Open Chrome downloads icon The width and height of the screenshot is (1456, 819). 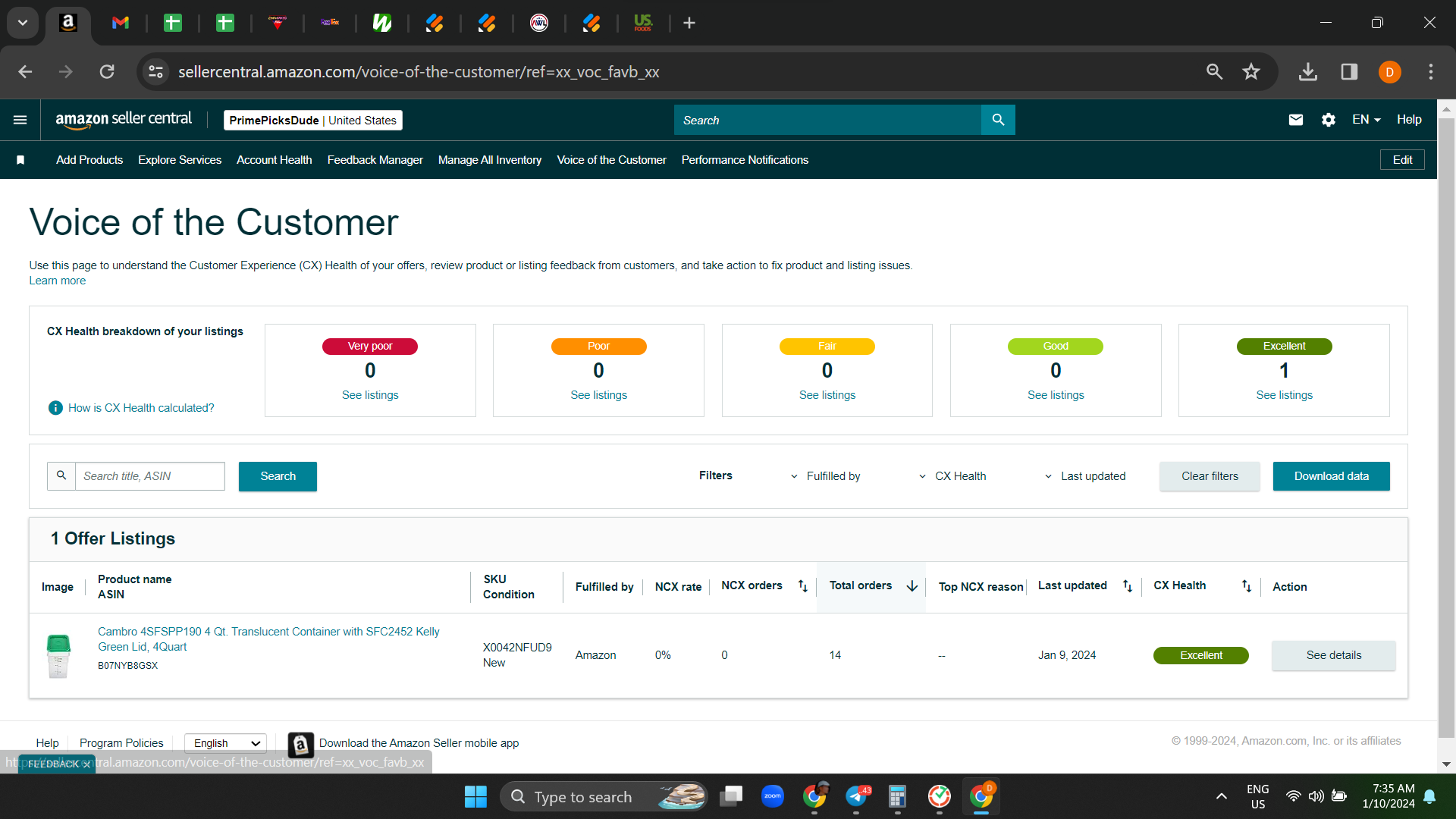pyautogui.click(x=1308, y=72)
